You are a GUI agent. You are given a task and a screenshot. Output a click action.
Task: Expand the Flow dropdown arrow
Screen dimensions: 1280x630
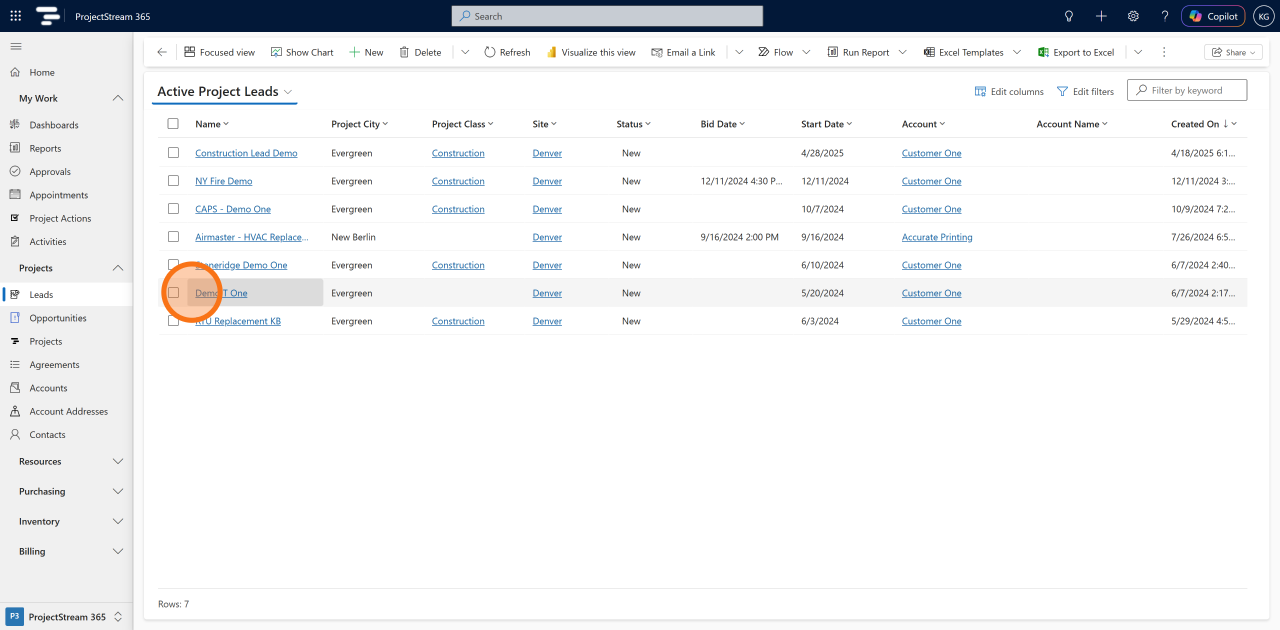click(806, 52)
